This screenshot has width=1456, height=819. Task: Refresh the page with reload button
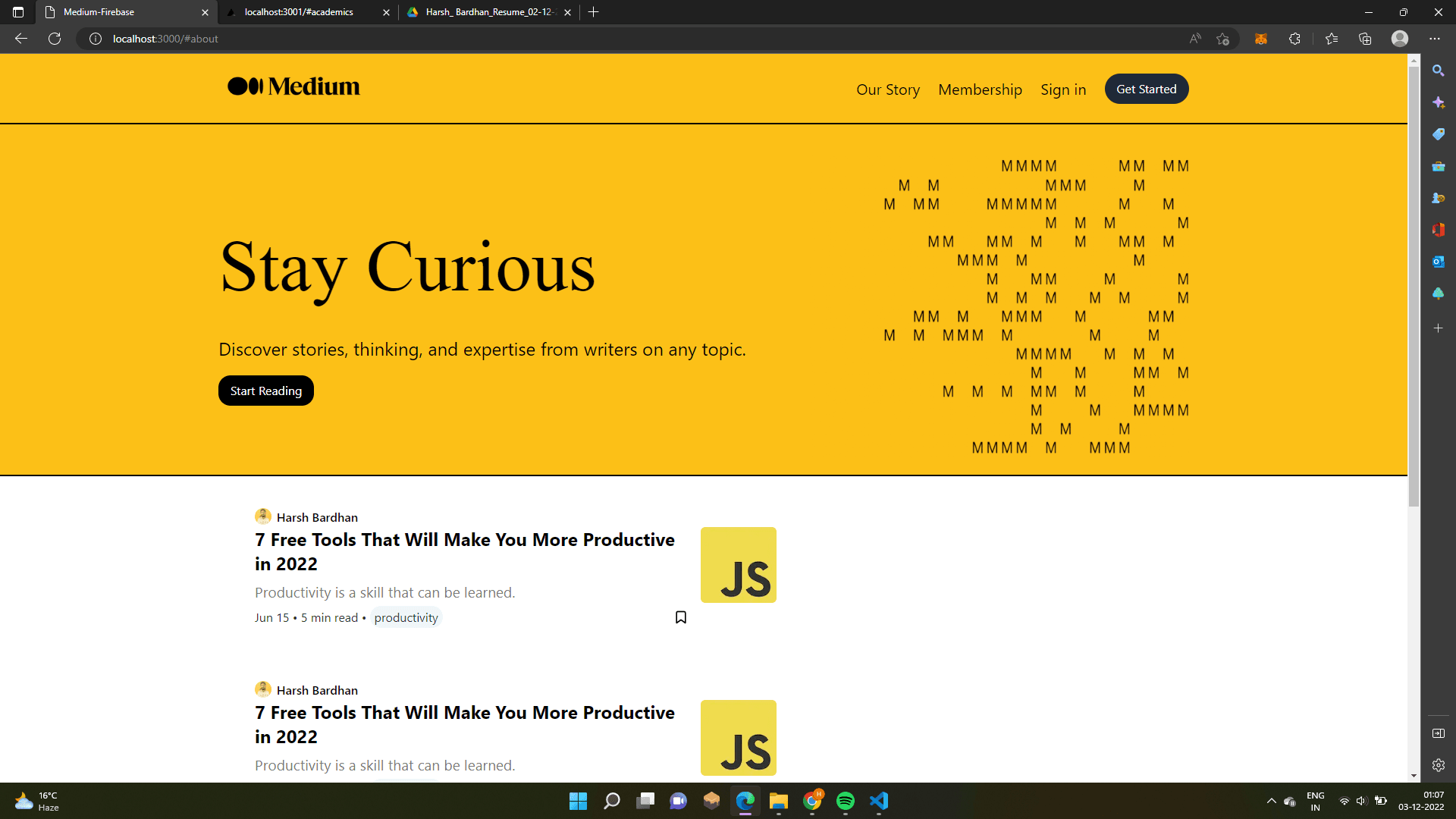pyautogui.click(x=55, y=39)
